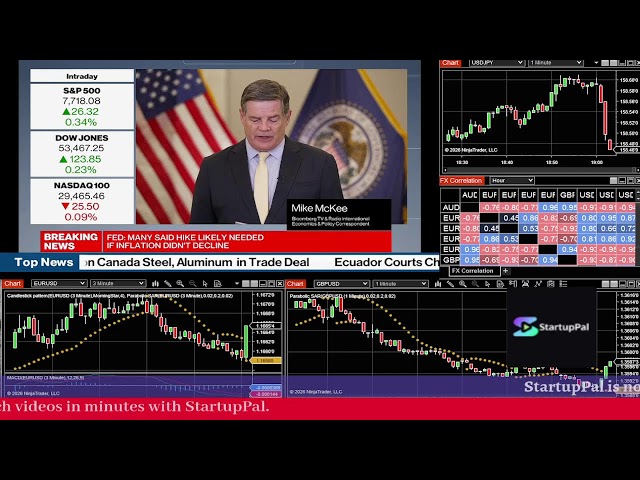The height and width of the screenshot is (480, 640).
Task: Open EURUSD instrument dropdown
Action: 59,283
